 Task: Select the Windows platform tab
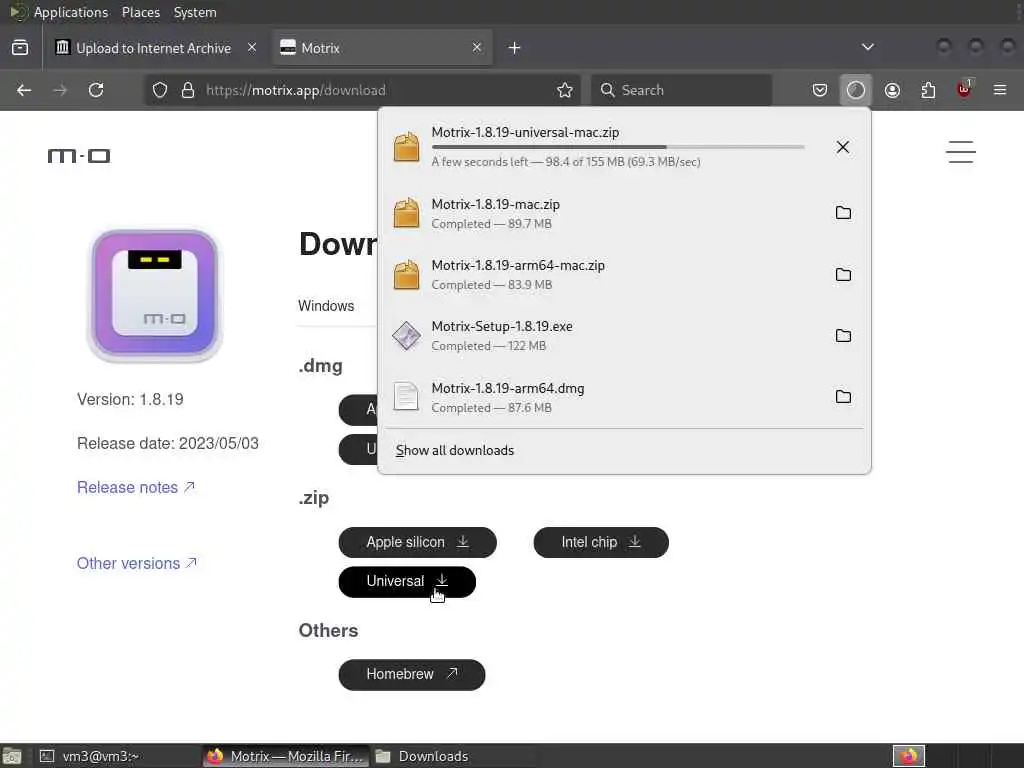(326, 306)
